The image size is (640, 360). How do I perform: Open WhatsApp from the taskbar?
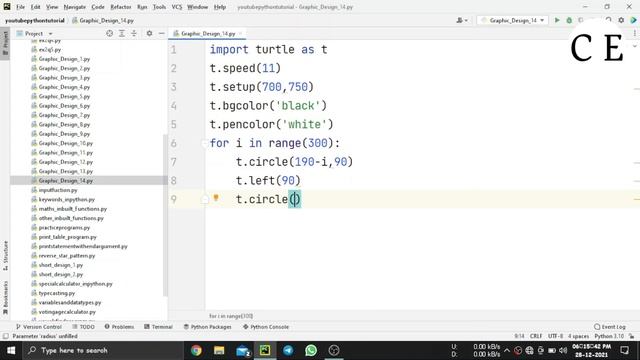point(311,350)
